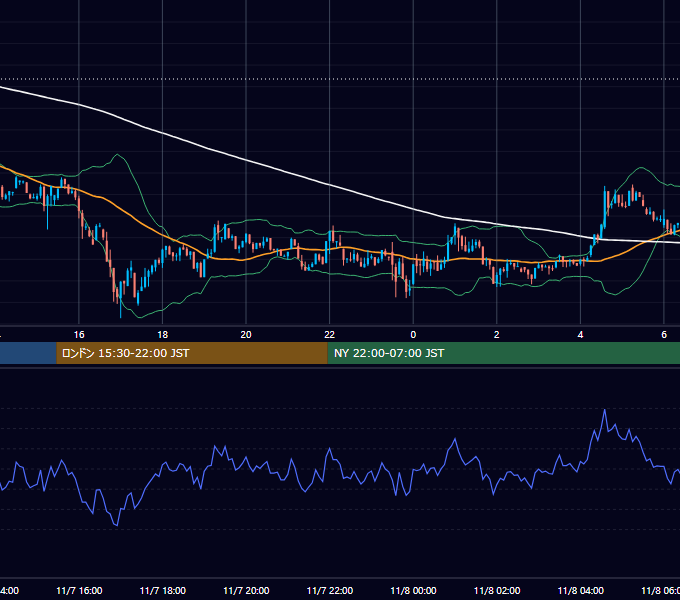Select the "4" hour label on price chart axis
The width and height of the screenshot is (680, 600).
pos(580,334)
